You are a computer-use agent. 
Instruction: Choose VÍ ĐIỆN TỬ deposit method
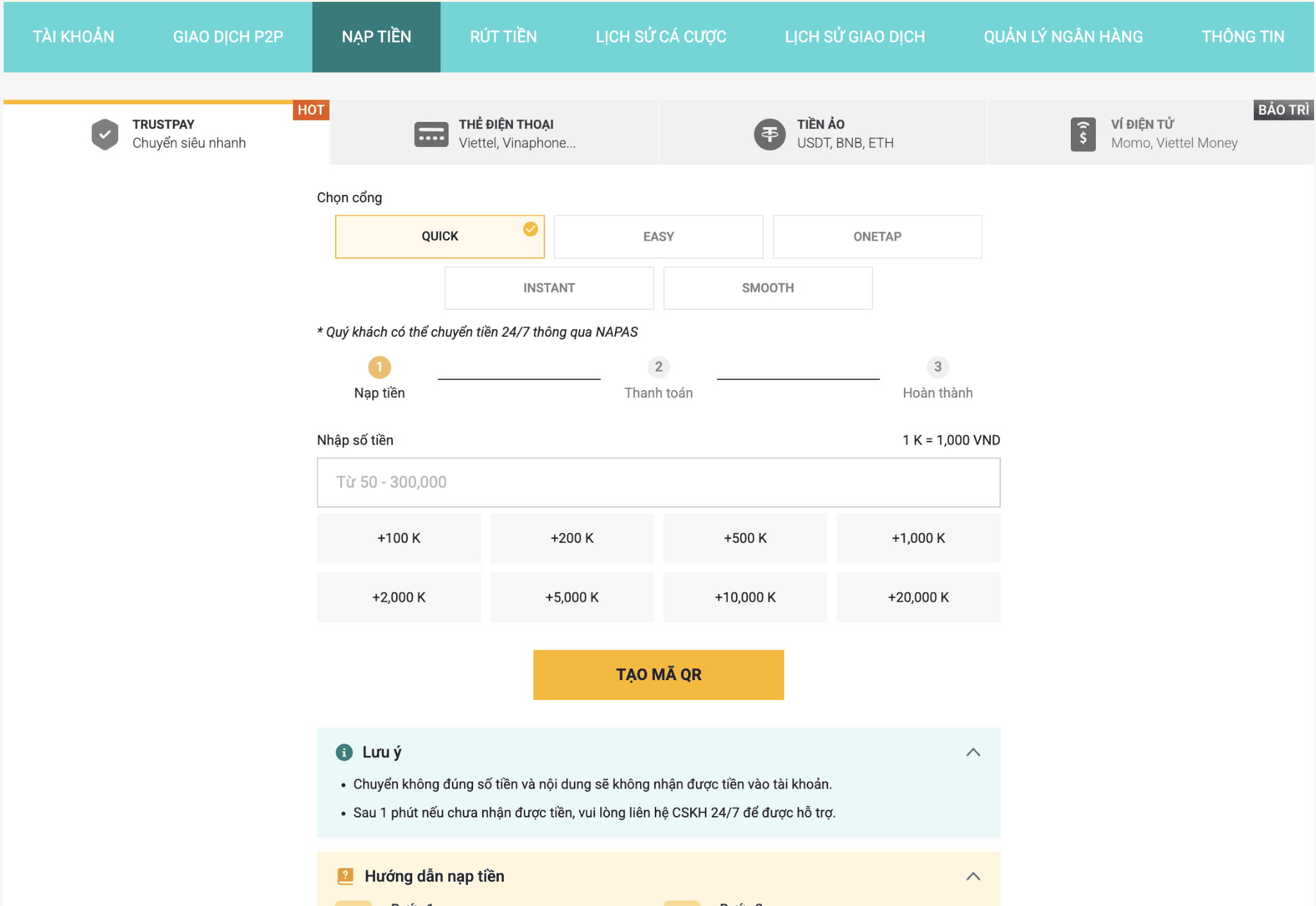1150,133
